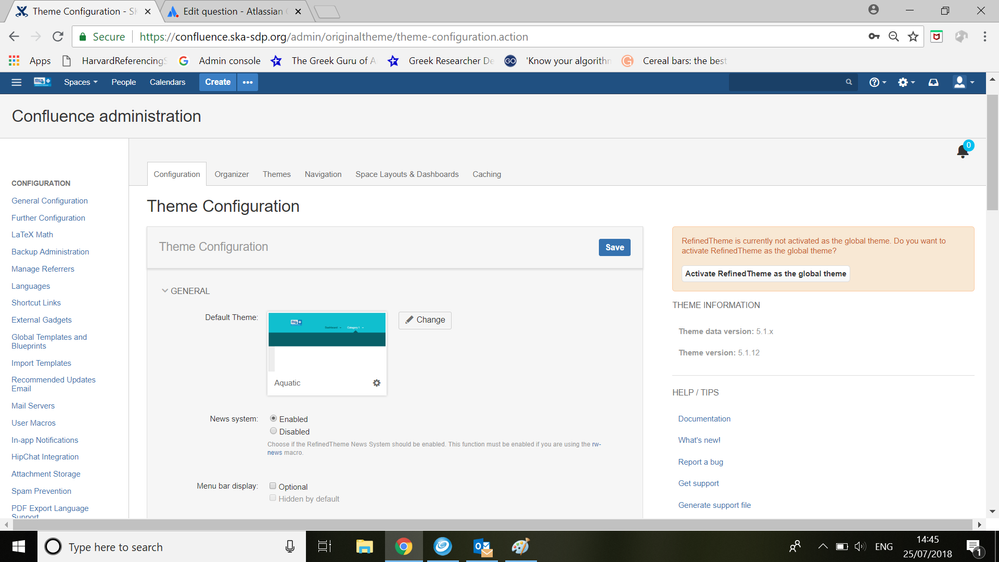This screenshot has height=562, width=999.
Task: Open the notifications tray icon in header
Action: click(x=933, y=82)
